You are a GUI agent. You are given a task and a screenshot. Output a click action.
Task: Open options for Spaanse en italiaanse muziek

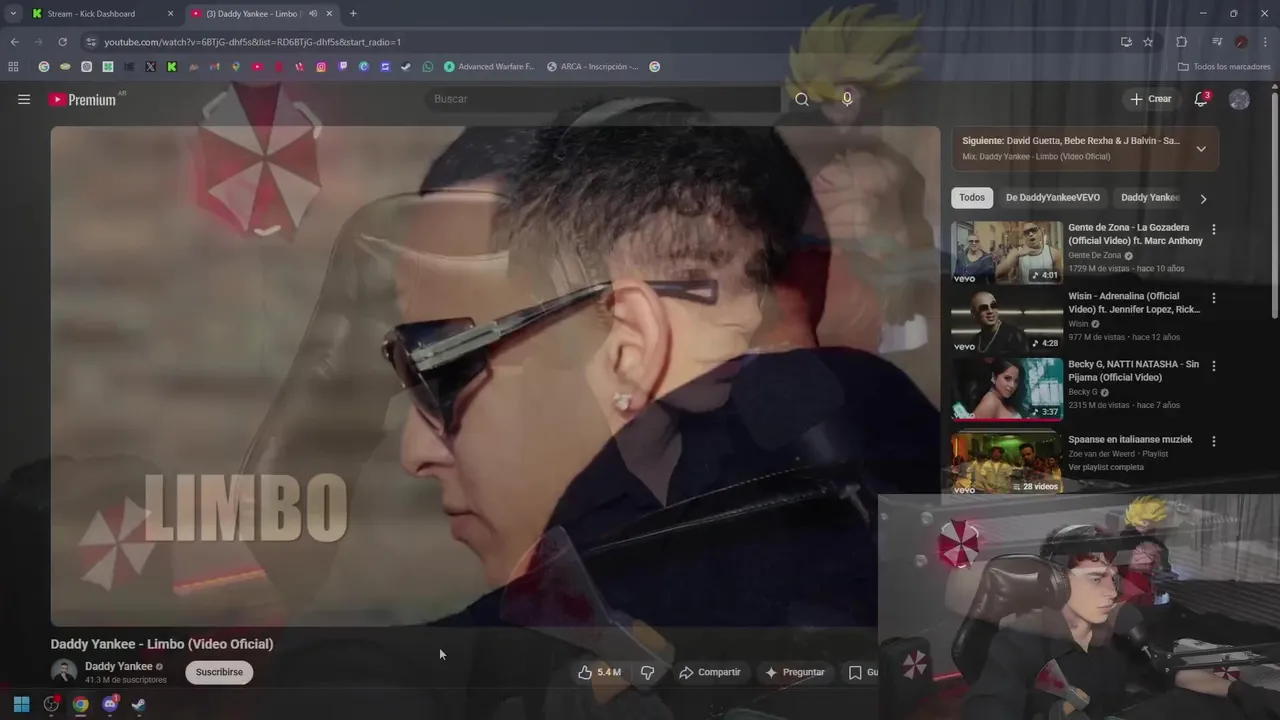click(x=1214, y=441)
